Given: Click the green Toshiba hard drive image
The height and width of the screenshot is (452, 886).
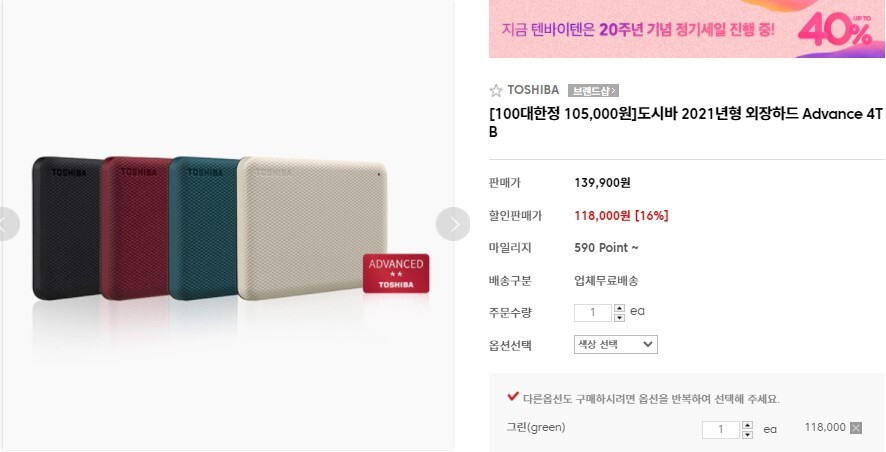Looking at the screenshot, I should click(x=203, y=228).
